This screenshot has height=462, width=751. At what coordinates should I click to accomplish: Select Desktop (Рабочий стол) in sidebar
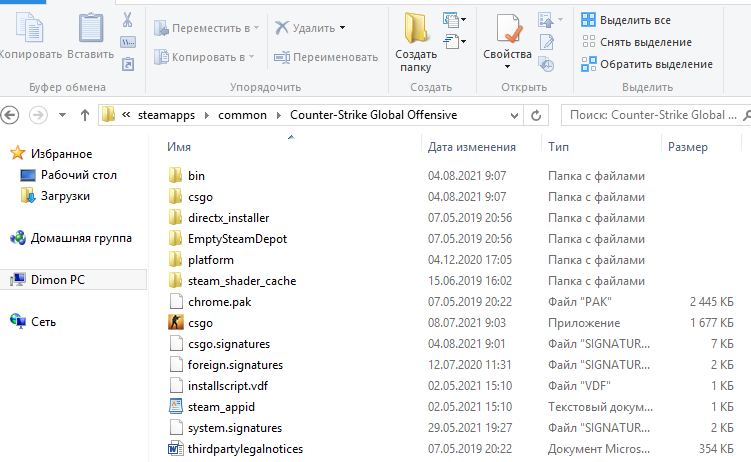point(69,175)
